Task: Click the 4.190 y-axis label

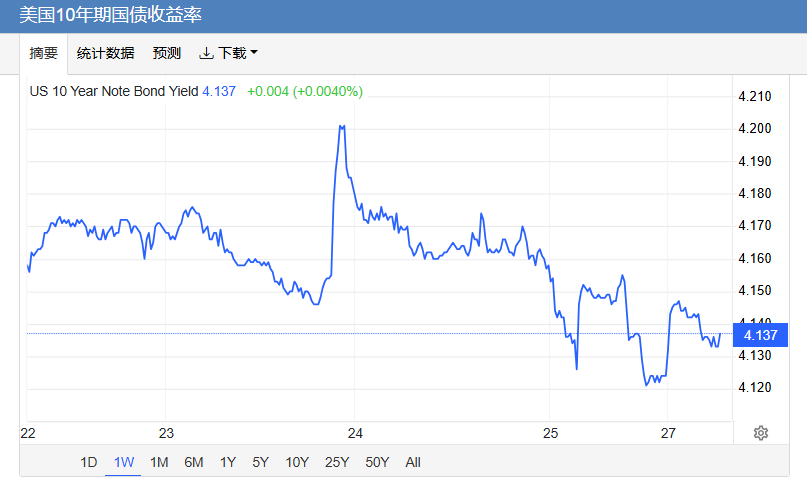Action: pos(755,161)
